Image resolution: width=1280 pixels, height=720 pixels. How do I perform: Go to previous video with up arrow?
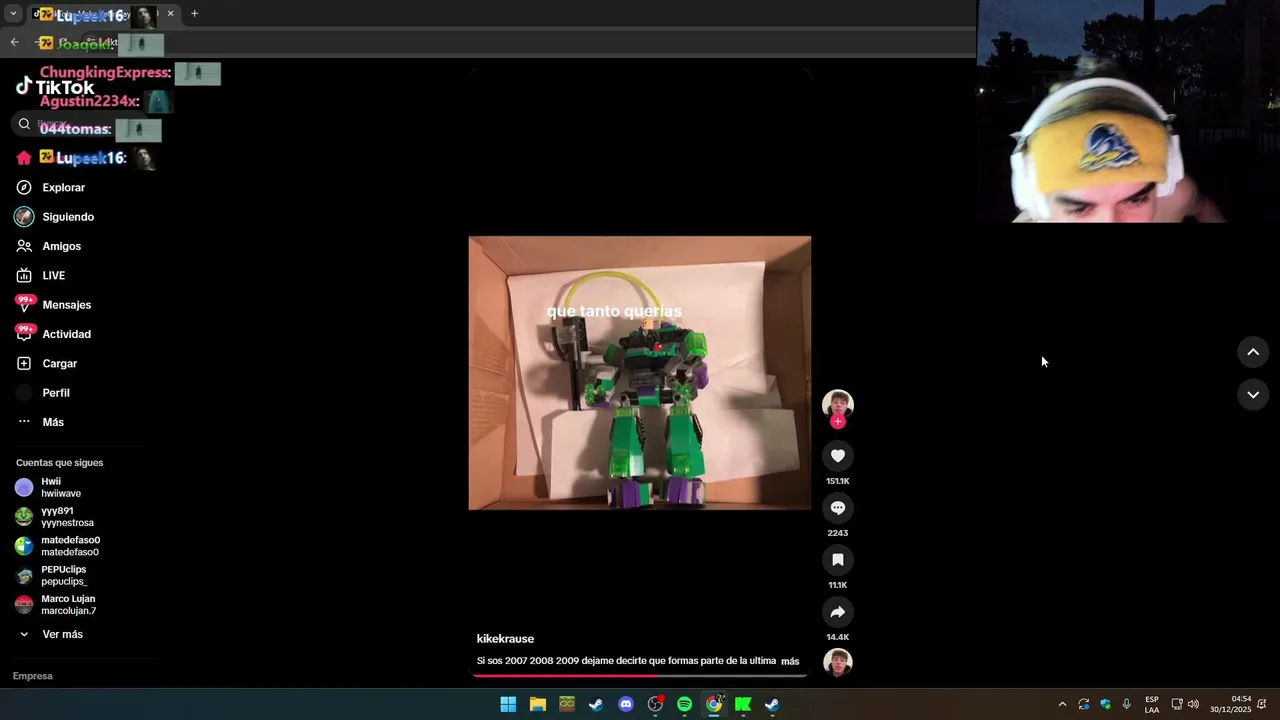tap(1253, 352)
